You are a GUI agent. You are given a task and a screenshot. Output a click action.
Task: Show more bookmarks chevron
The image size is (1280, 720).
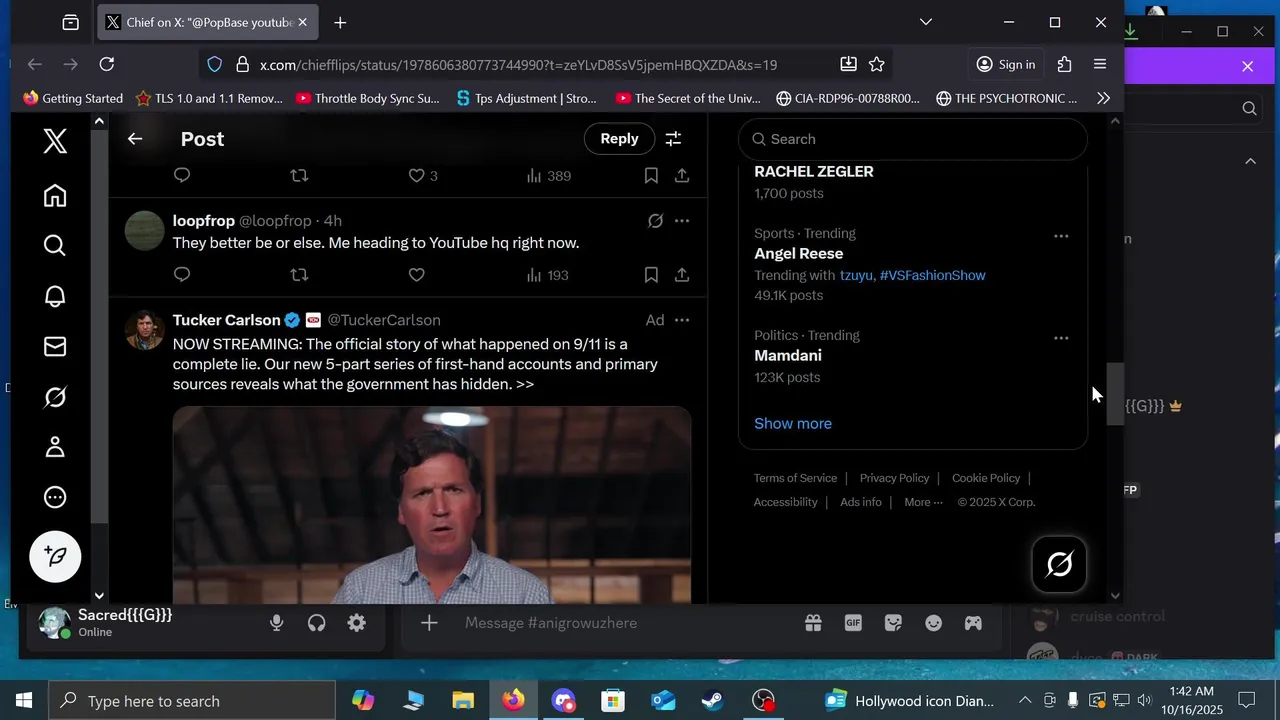coord(1103,98)
